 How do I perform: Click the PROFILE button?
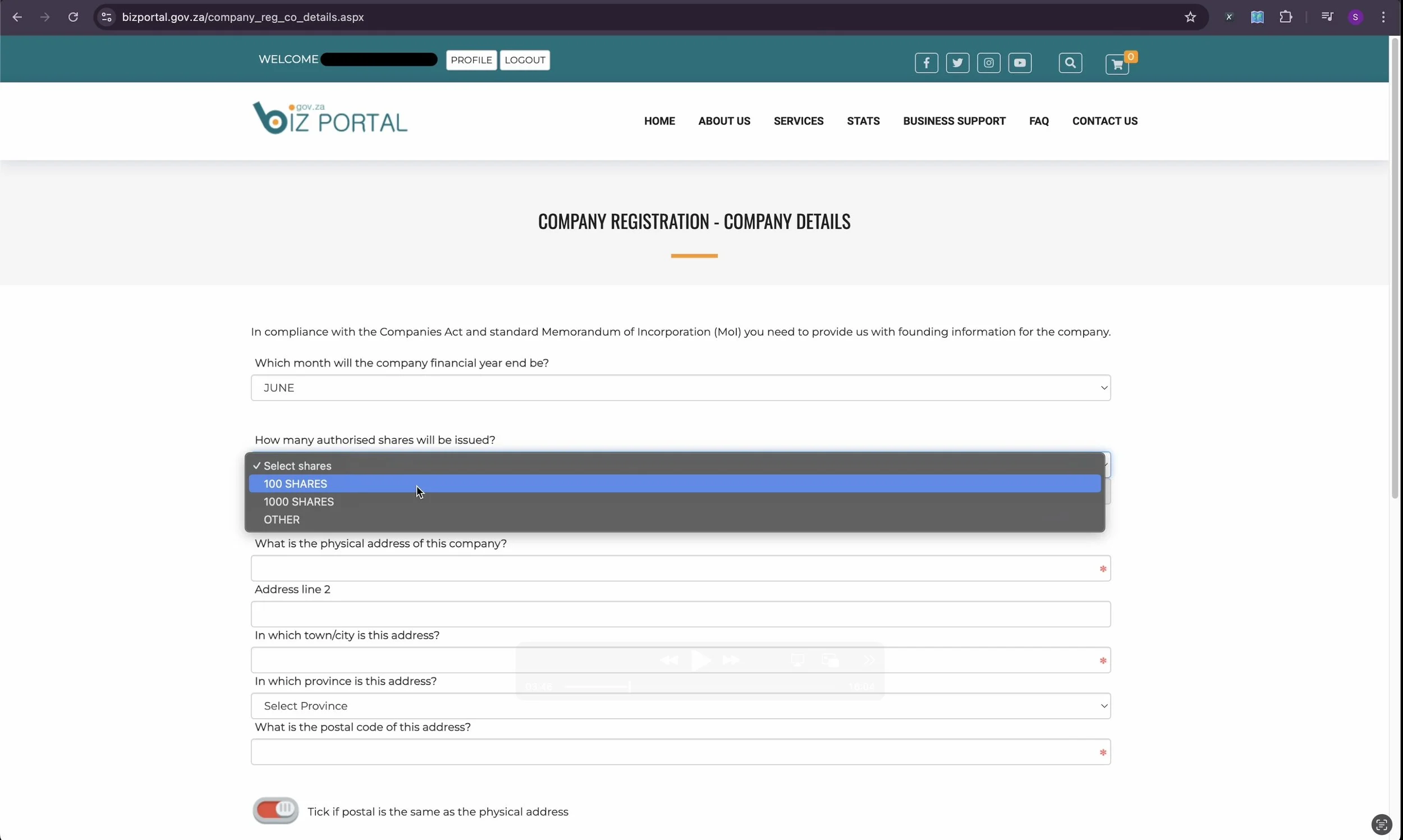[x=471, y=60]
